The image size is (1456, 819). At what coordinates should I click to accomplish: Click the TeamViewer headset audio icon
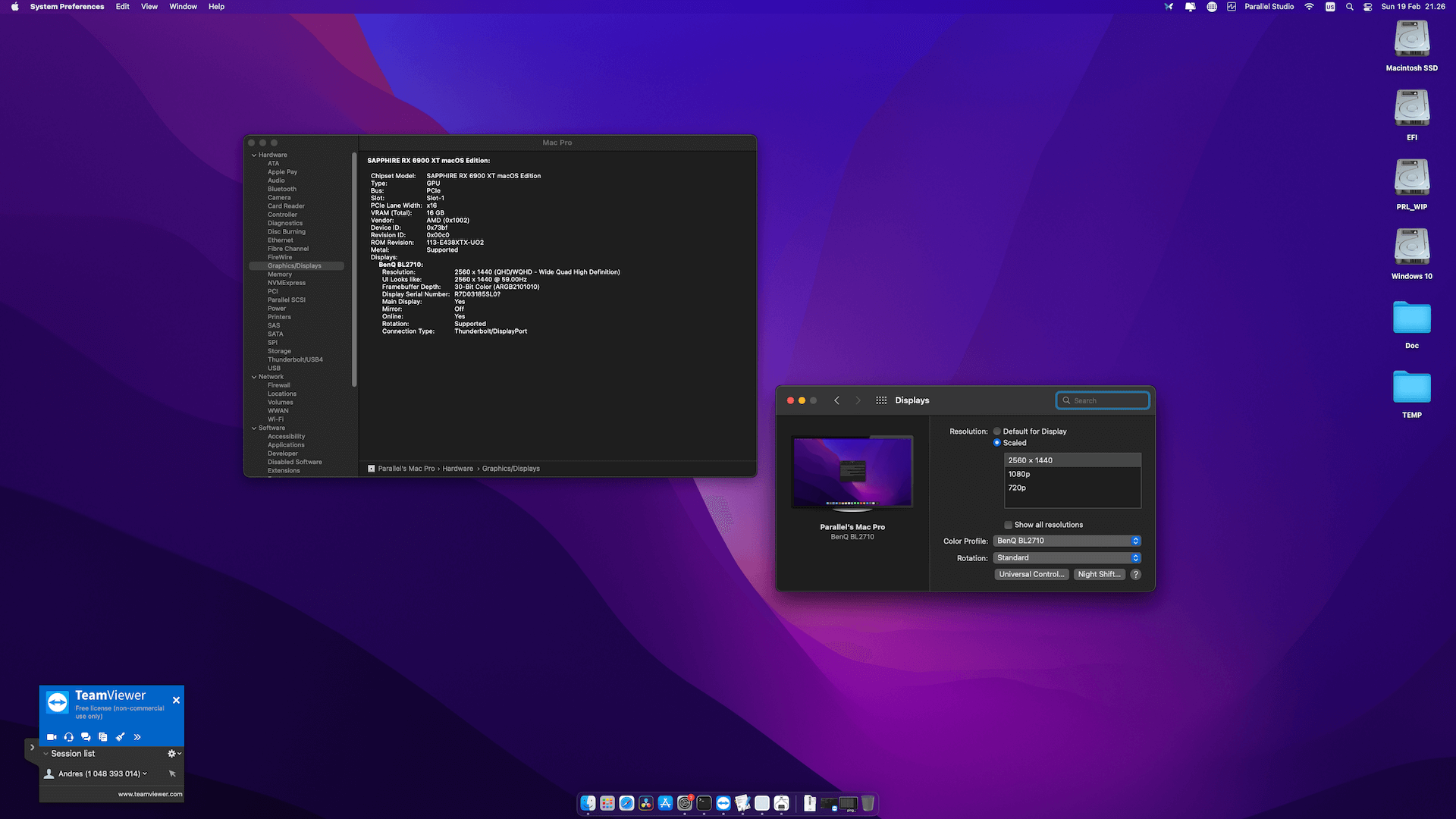coord(69,737)
